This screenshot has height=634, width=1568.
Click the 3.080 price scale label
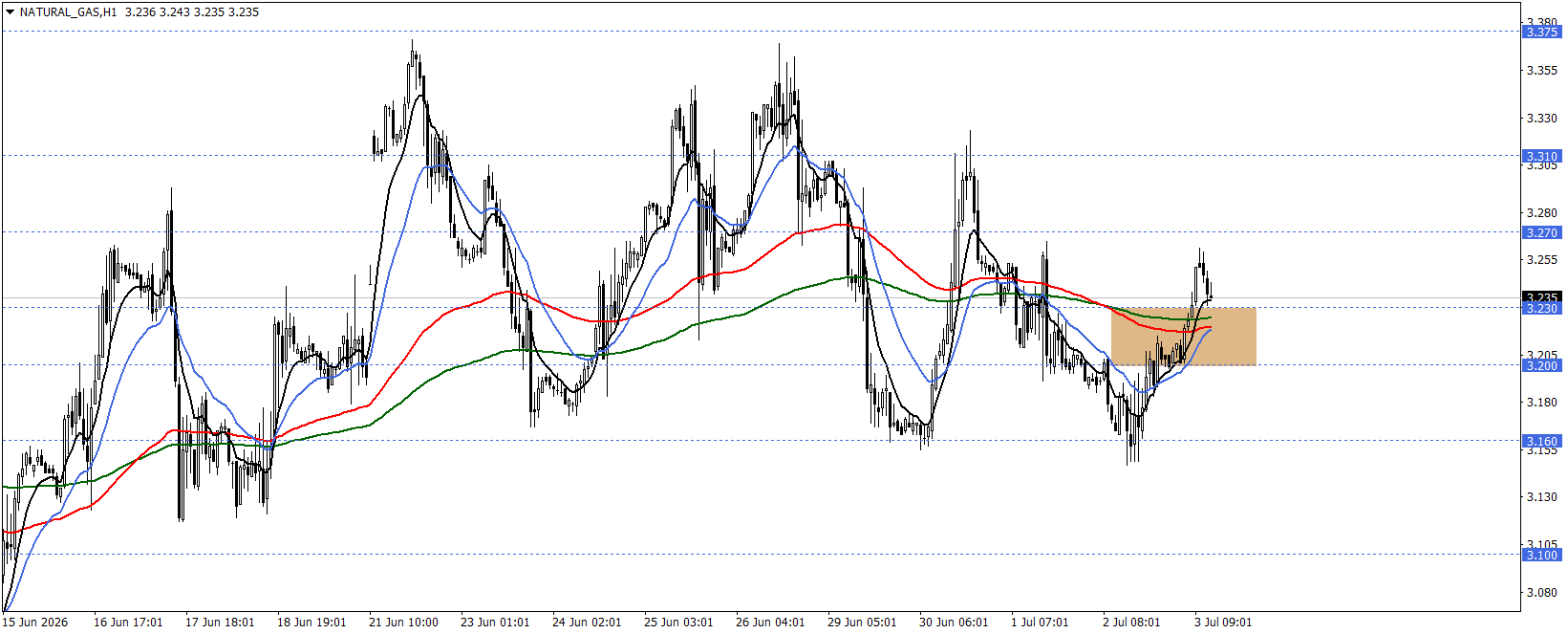point(1542,593)
